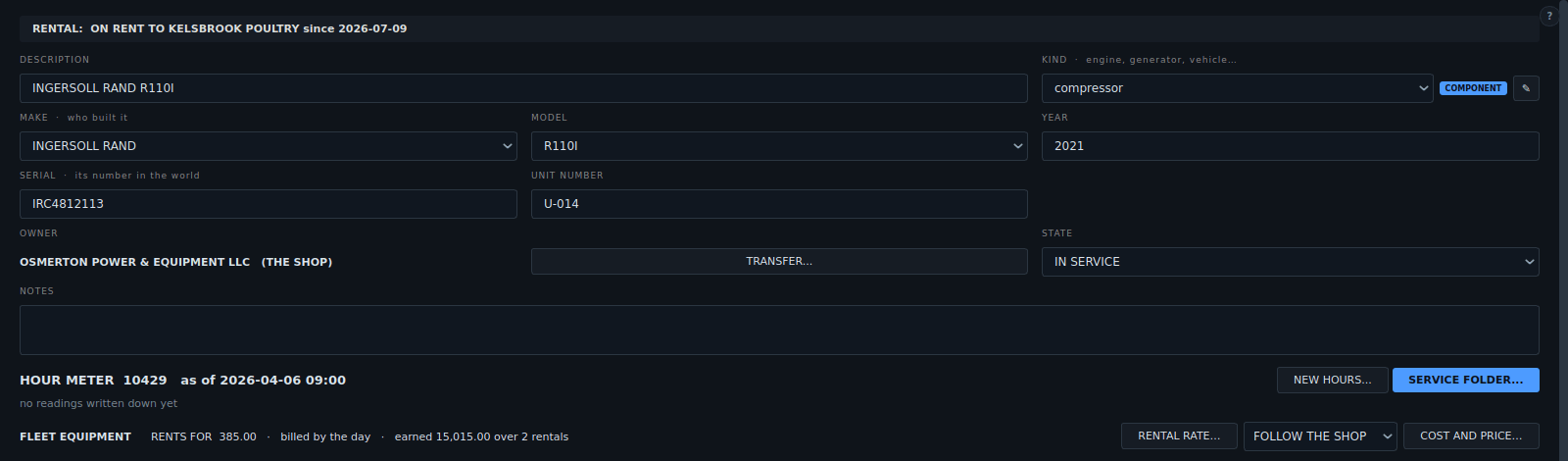Open the SERVICE FOLDER... button
This screenshot has width=1568, height=461.
[1465, 380]
